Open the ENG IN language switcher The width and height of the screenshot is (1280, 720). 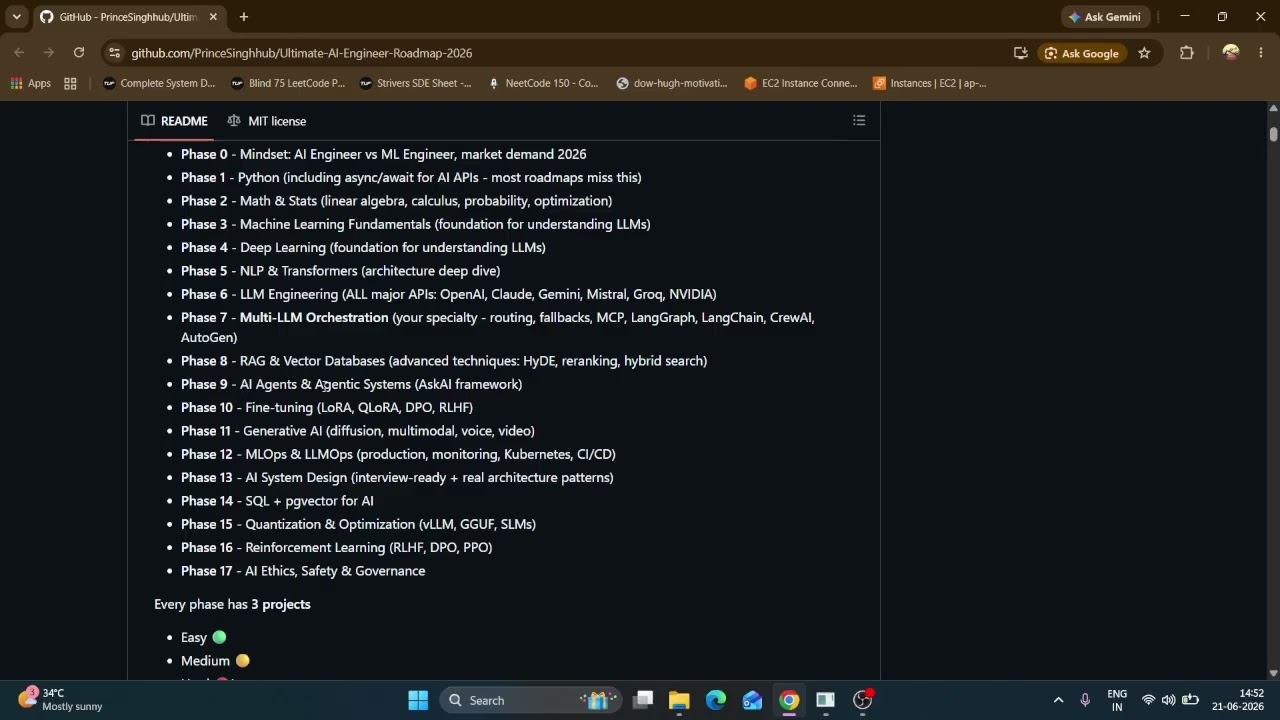1117,700
